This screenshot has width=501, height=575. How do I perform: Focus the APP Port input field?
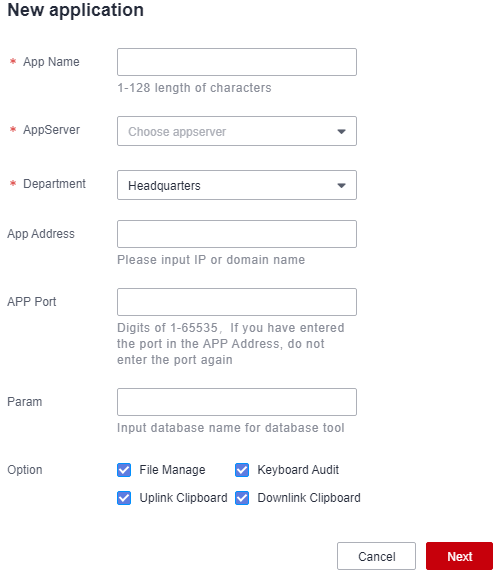[237, 302]
